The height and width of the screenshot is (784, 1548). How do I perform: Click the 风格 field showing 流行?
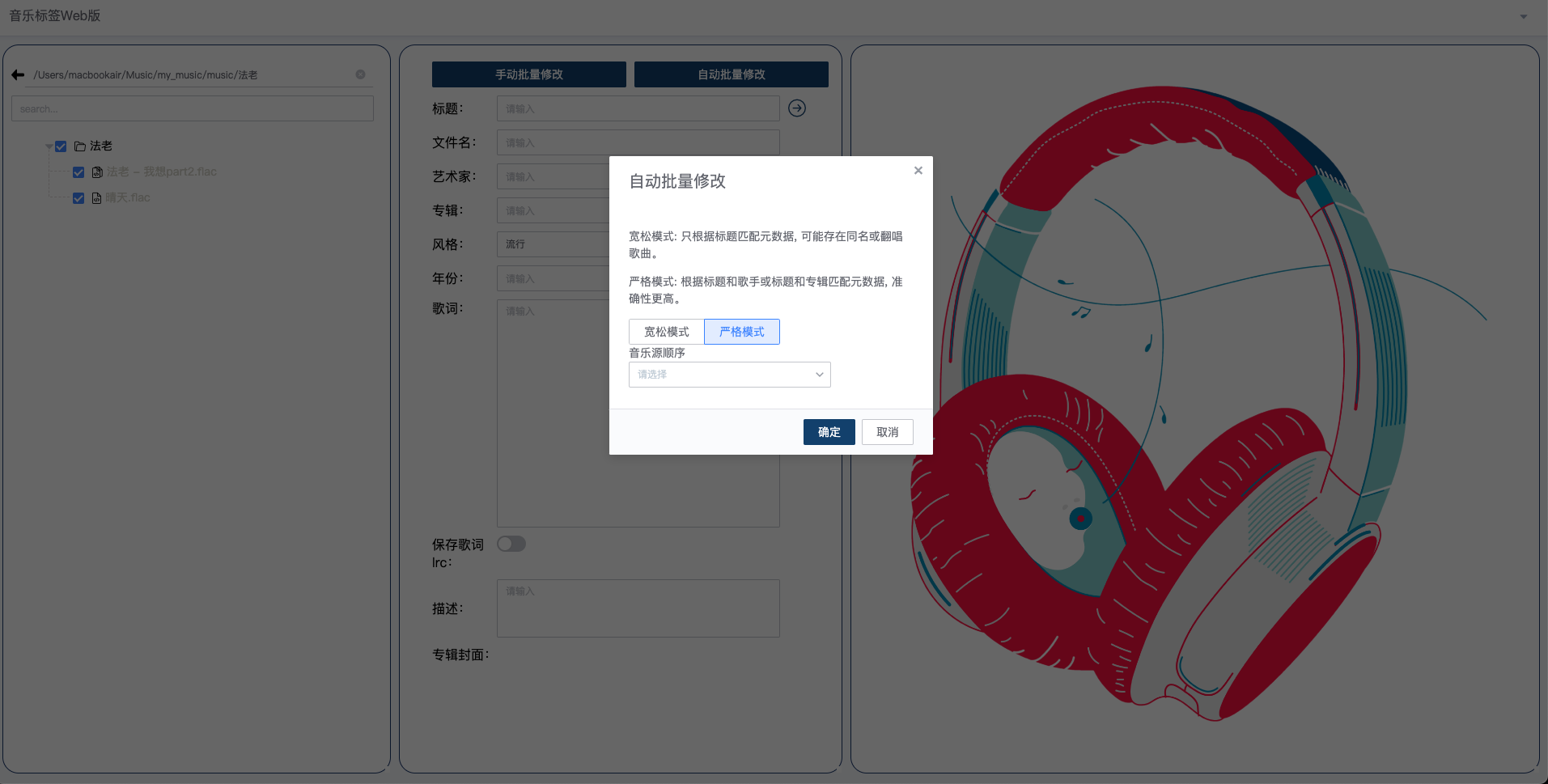[553, 244]
